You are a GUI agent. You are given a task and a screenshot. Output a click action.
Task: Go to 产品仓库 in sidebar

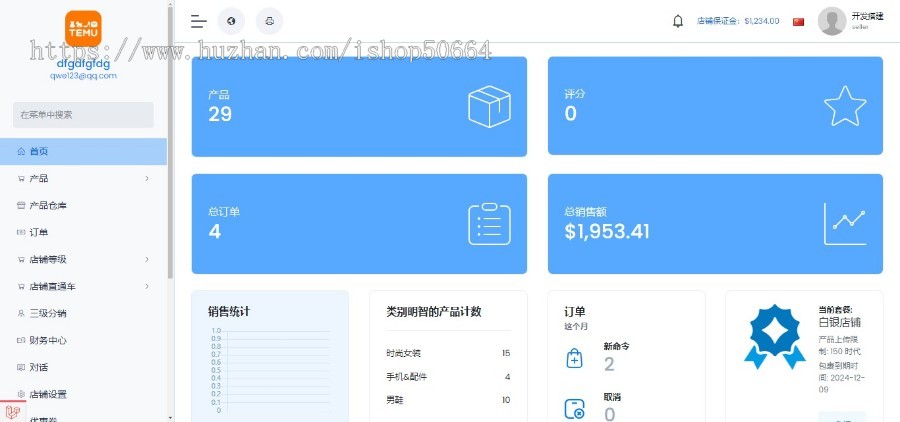coord(83,206)
